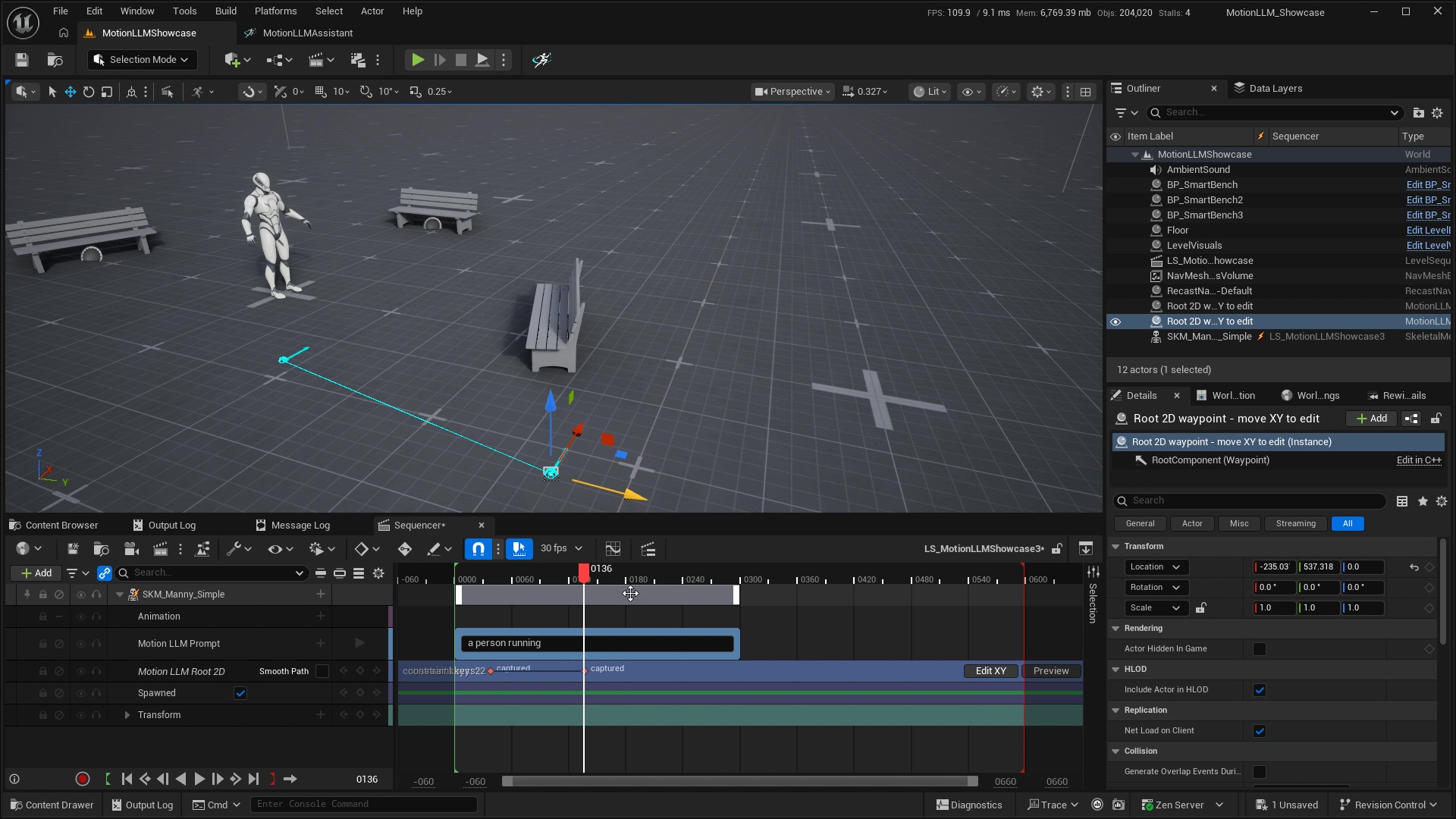Image resolution: width=1456 pixels, height=819 pixels.
Task: Toggle the Spawned track checkbox
Action: [x=240, y=693]
